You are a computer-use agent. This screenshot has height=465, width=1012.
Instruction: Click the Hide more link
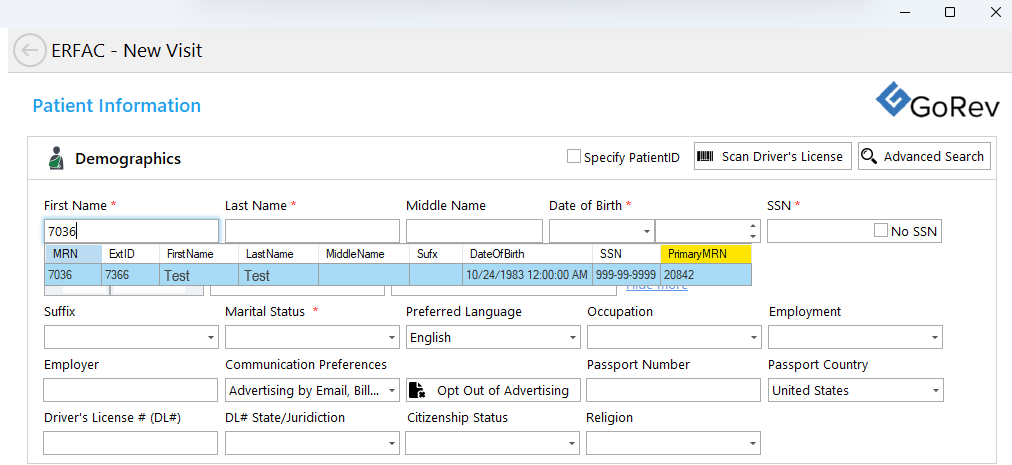pyautogui.click(x=657, y=287)
